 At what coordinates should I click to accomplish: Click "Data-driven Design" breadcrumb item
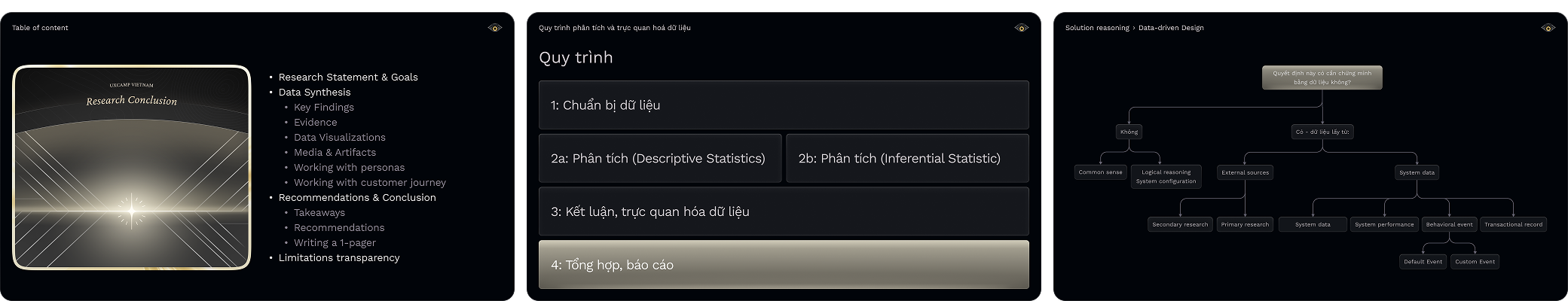click(1171, 28)
